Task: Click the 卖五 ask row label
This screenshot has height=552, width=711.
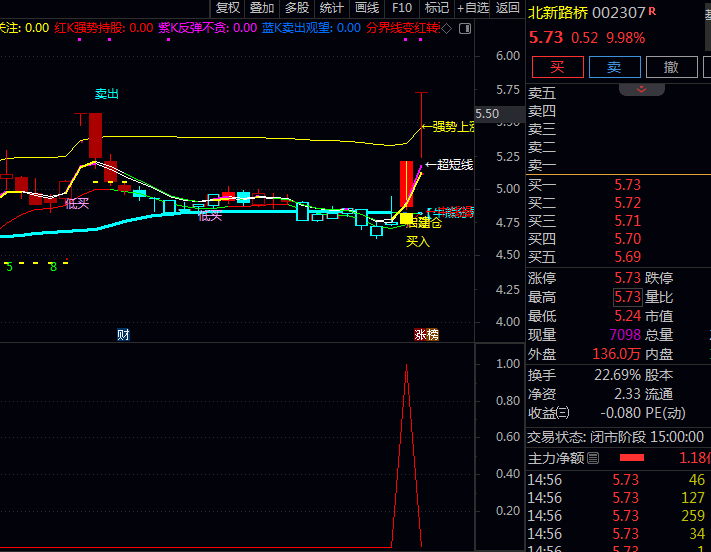Action: [542, 93]
